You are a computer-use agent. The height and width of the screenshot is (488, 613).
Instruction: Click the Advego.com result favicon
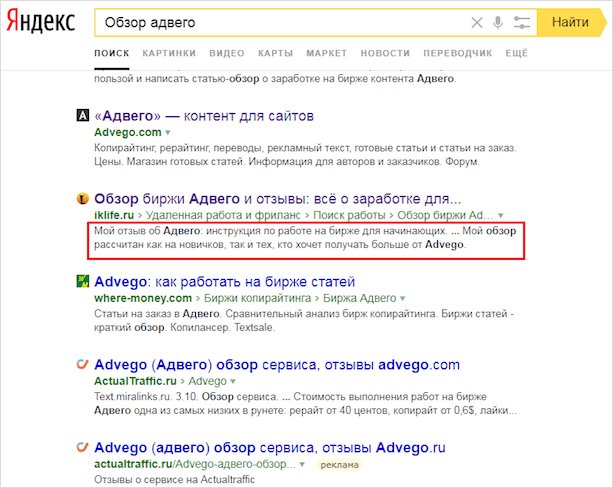(x=83, y=116)
